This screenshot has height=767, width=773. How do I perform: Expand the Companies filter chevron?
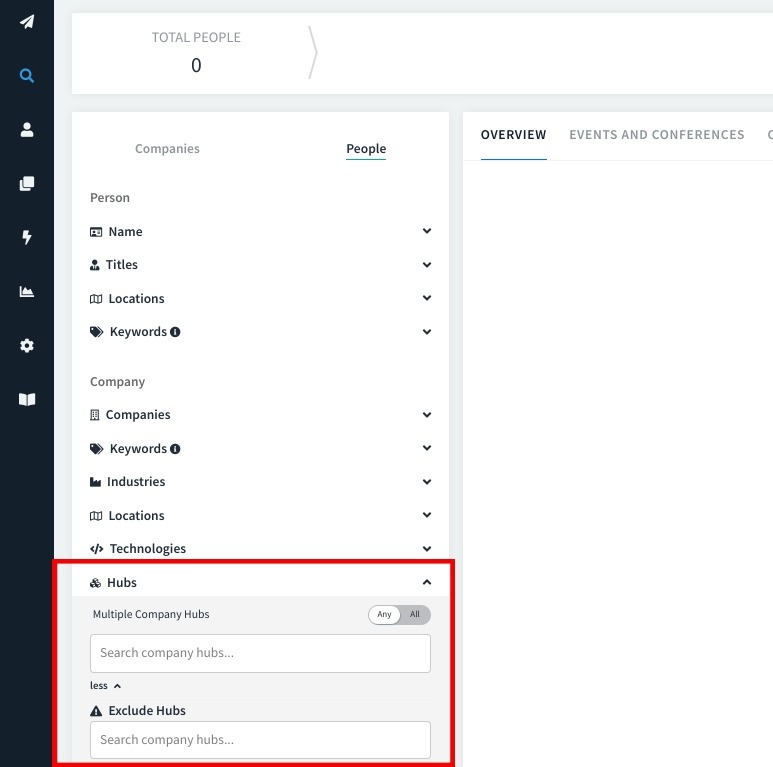pyautogui.click(x=427, y=415)
